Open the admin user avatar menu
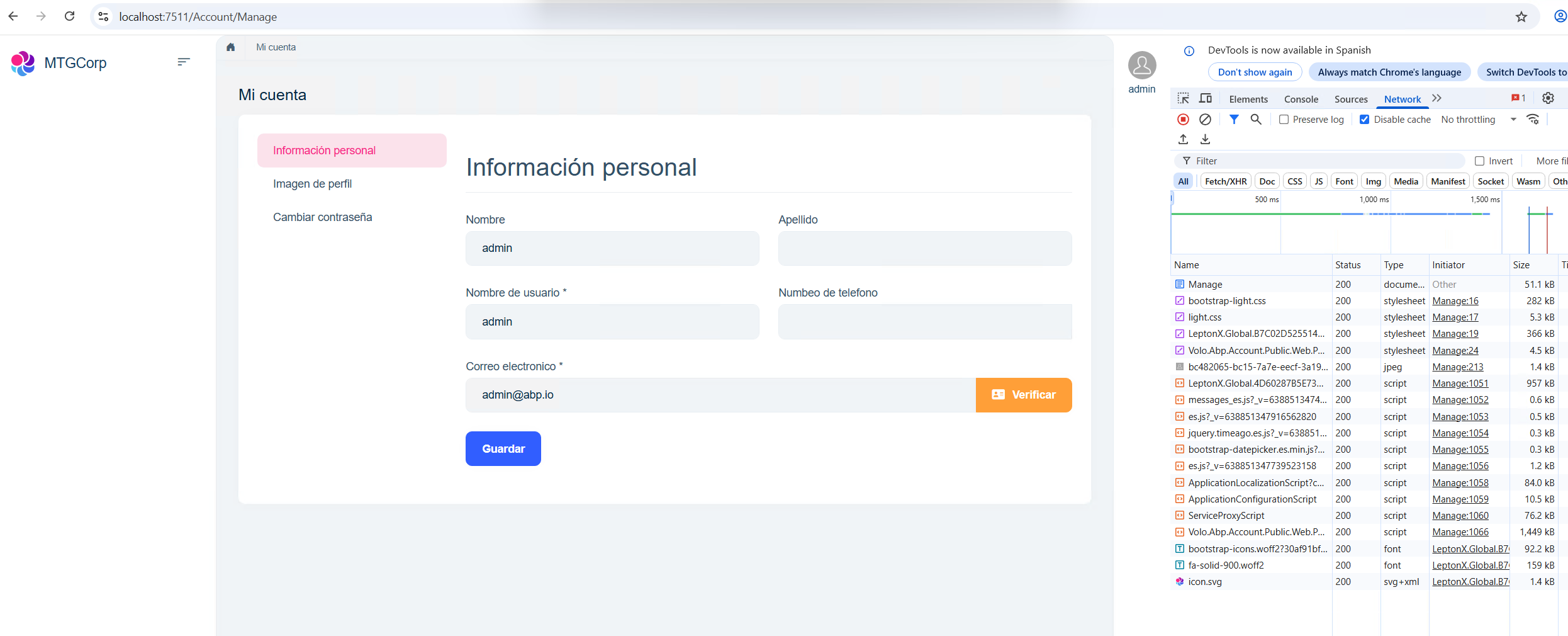Screen dimensions: 1568x636 (x=1142, y=65)
